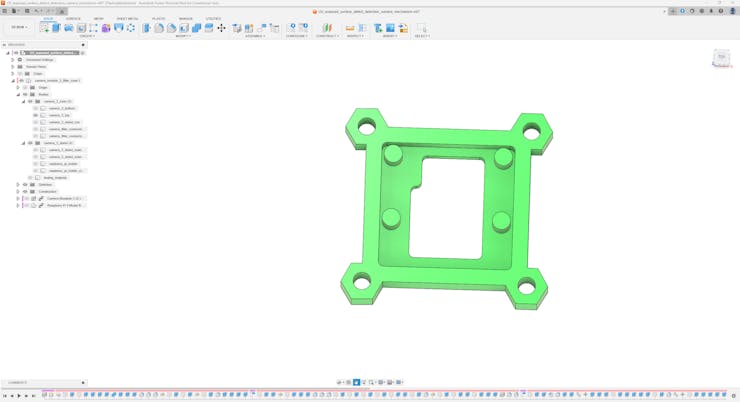This screenshot has height=402, width=740.
Task: Expand the Named Views node
Action: click(13, 67)
